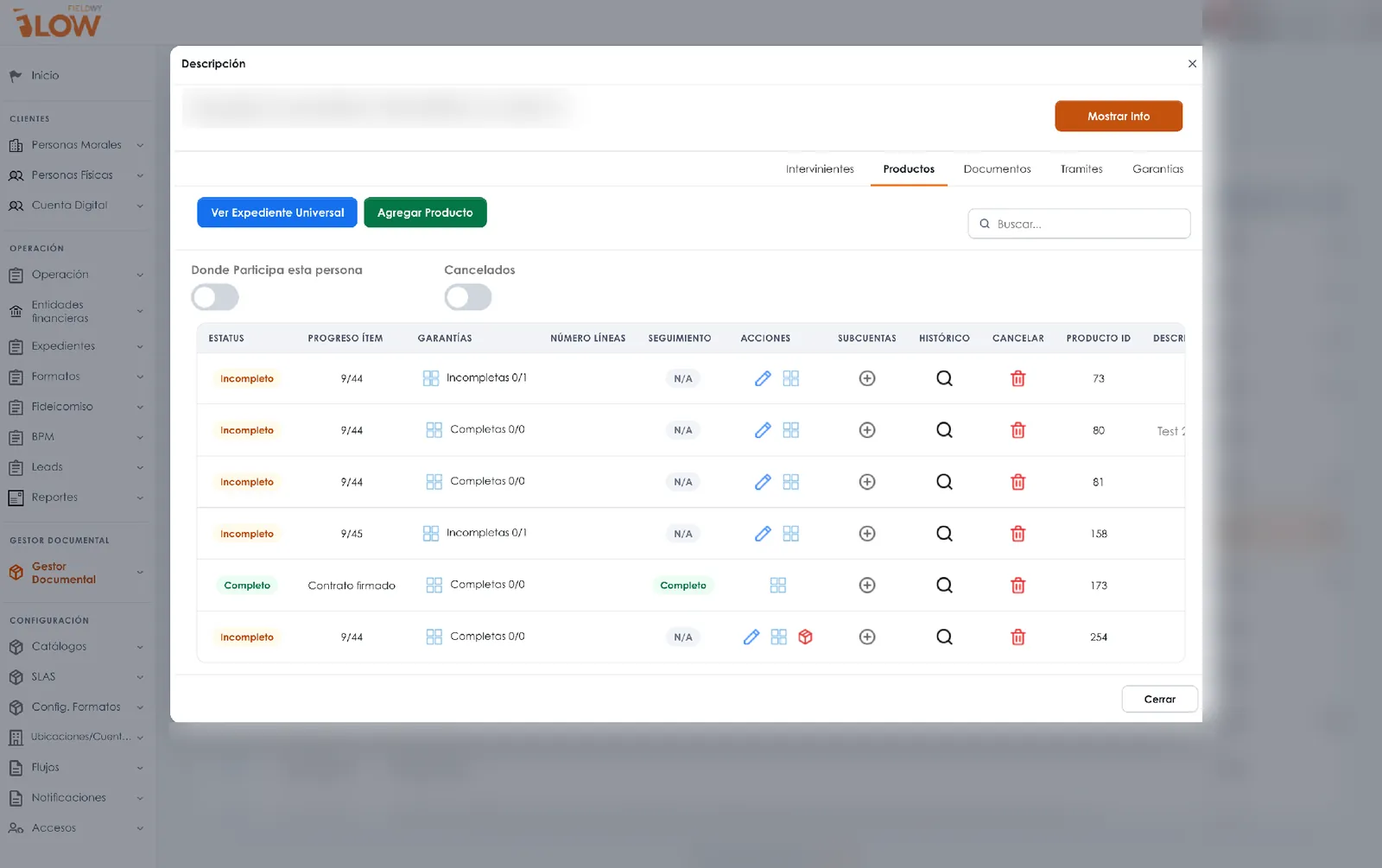Click the Buscar search field
Screen dimensions: 1382x868
click(x=1079, y=224)
